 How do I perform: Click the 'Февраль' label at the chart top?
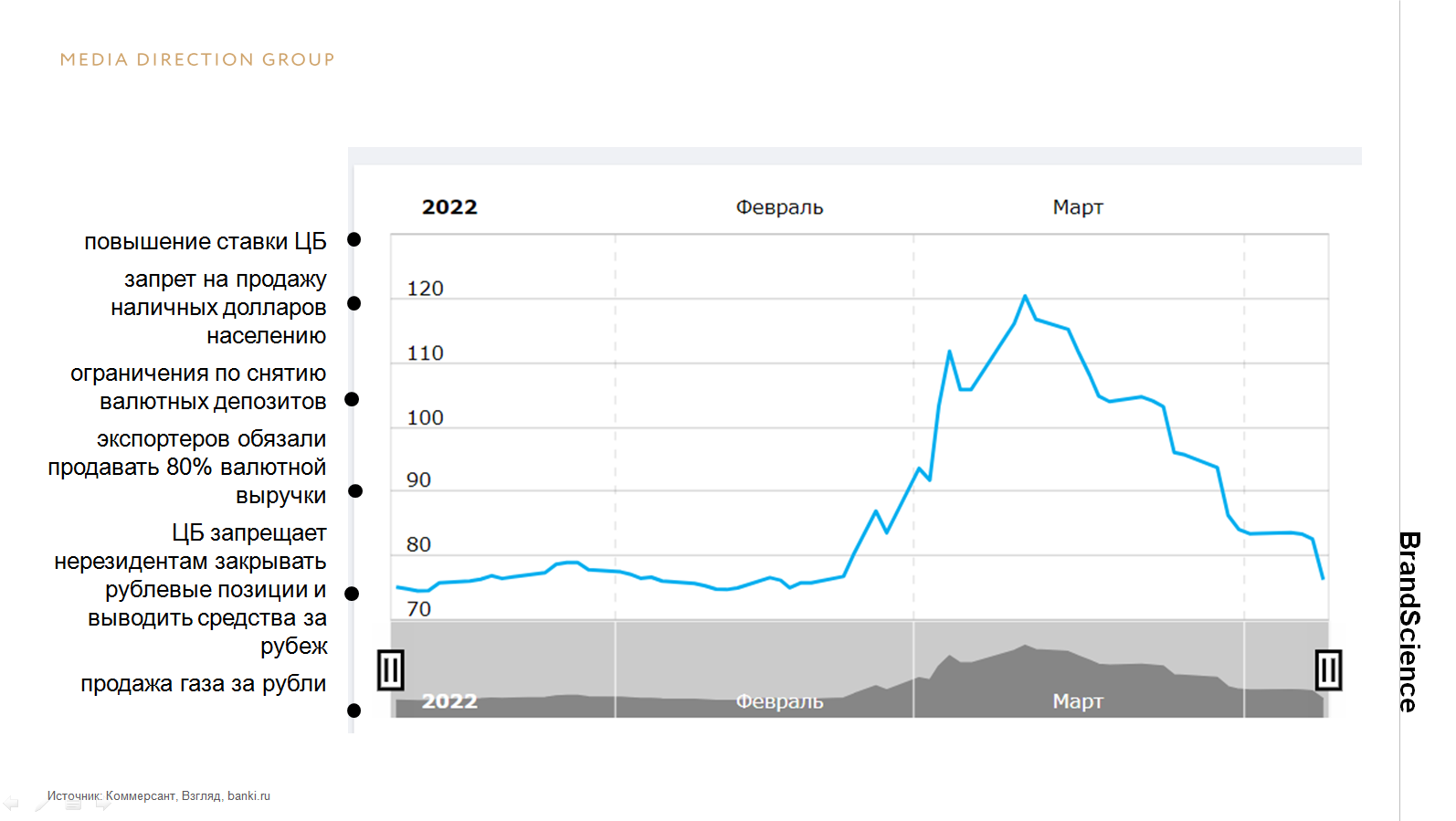coord(779,207)
